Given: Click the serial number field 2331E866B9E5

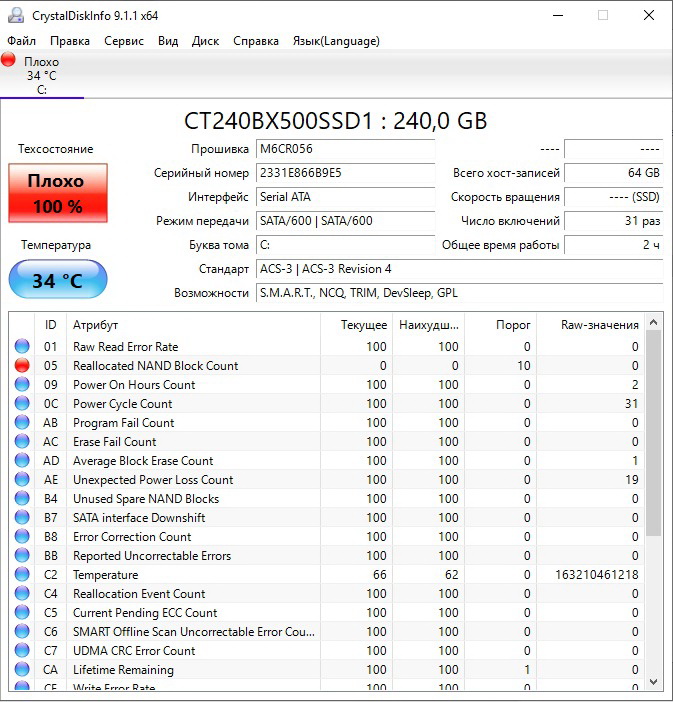Looking at the screenshot, I should click(345, 173).
